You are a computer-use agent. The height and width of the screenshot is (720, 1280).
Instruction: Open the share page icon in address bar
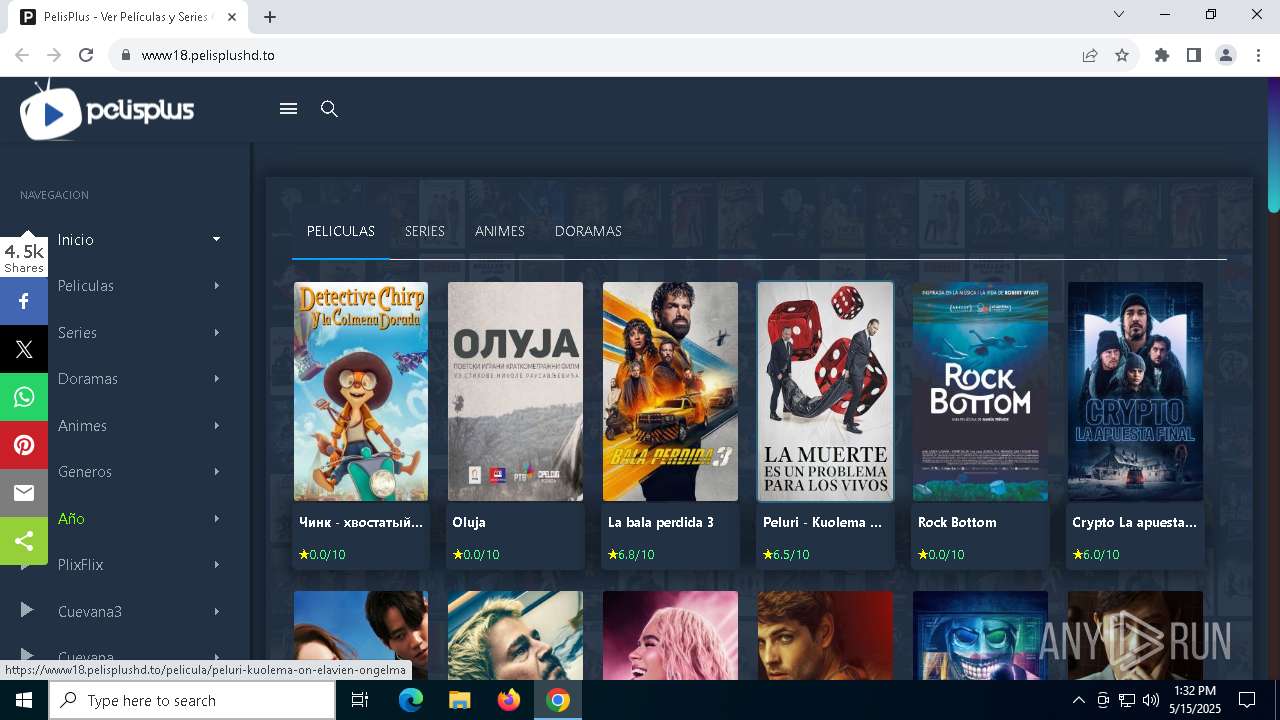tap(1090, 55)
